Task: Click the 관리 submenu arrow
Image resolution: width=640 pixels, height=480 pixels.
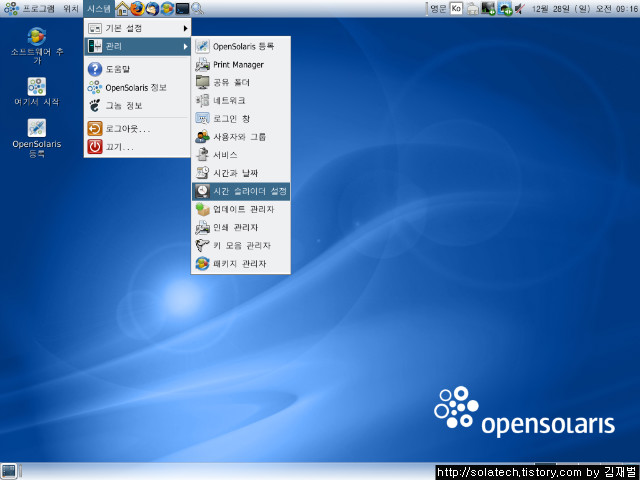Action: tap(185, 47)
